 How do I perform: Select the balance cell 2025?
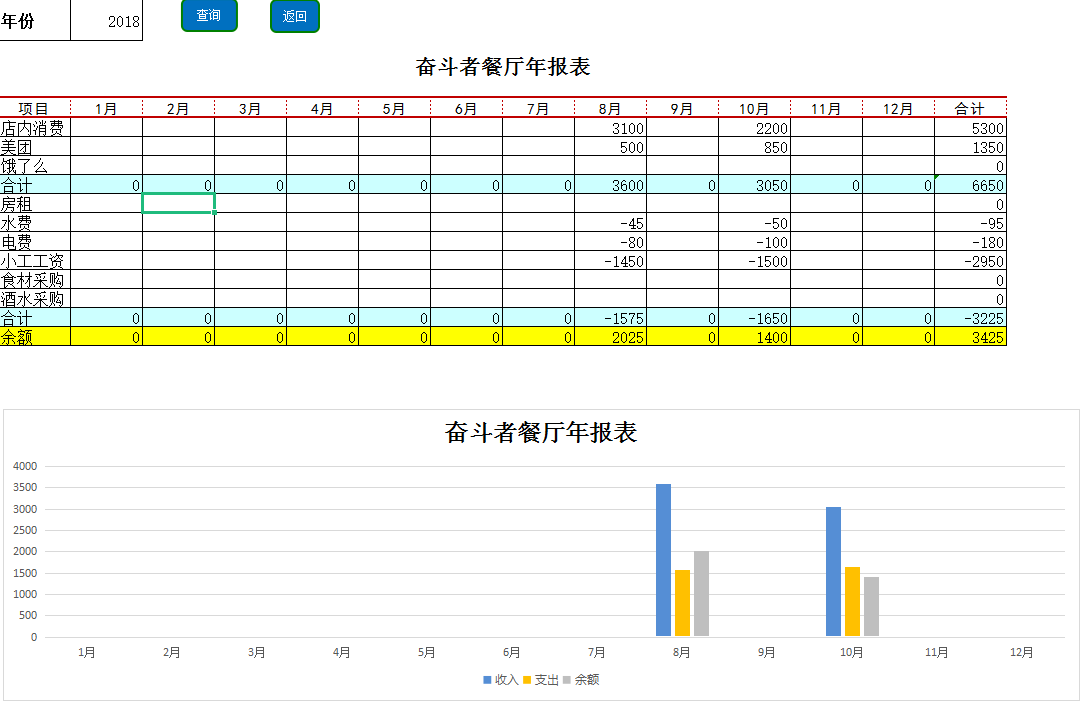pos(611,337)
